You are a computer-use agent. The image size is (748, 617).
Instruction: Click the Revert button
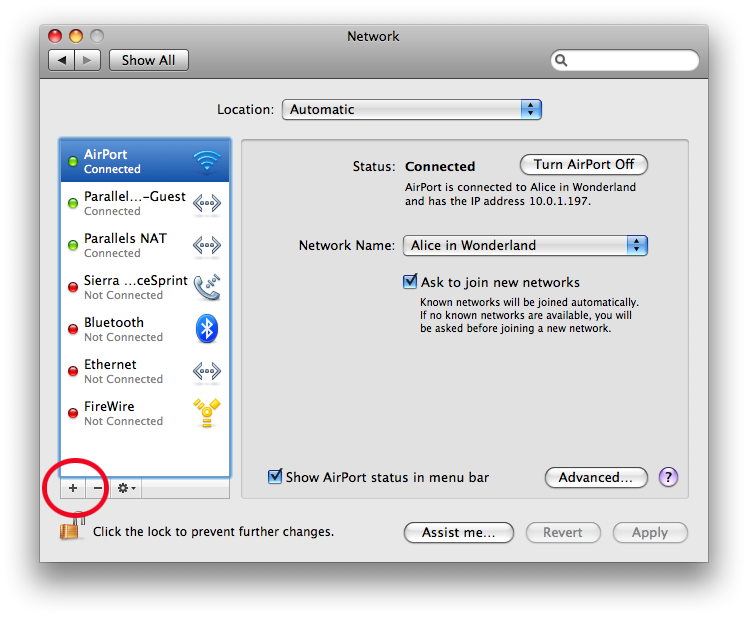(563, 532)
